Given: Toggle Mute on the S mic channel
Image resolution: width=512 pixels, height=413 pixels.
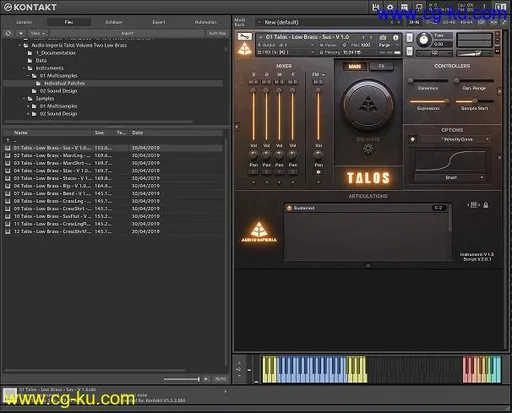Looking at the screenshot, I should click(251, 82).
